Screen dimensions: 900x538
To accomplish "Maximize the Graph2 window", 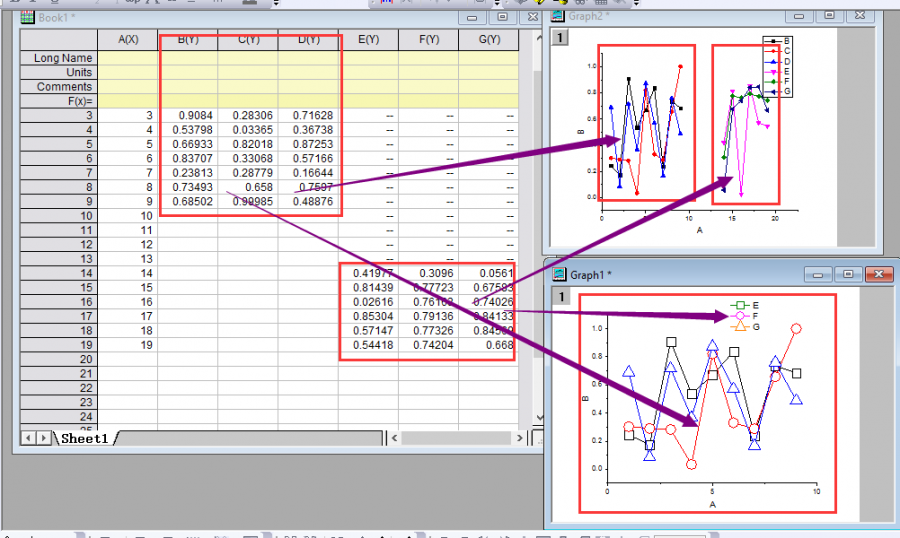I will tap(829, 16).
